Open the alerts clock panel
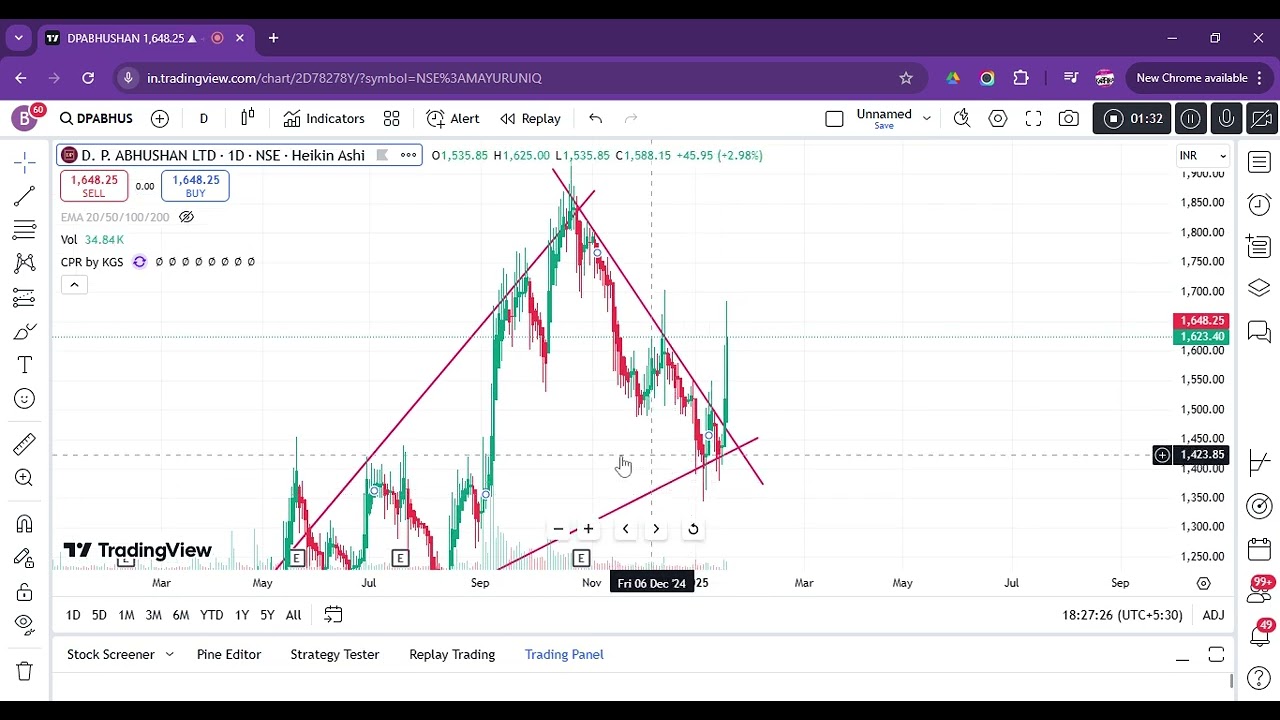The image size is (1280, 720). (x=1259, y=204)
